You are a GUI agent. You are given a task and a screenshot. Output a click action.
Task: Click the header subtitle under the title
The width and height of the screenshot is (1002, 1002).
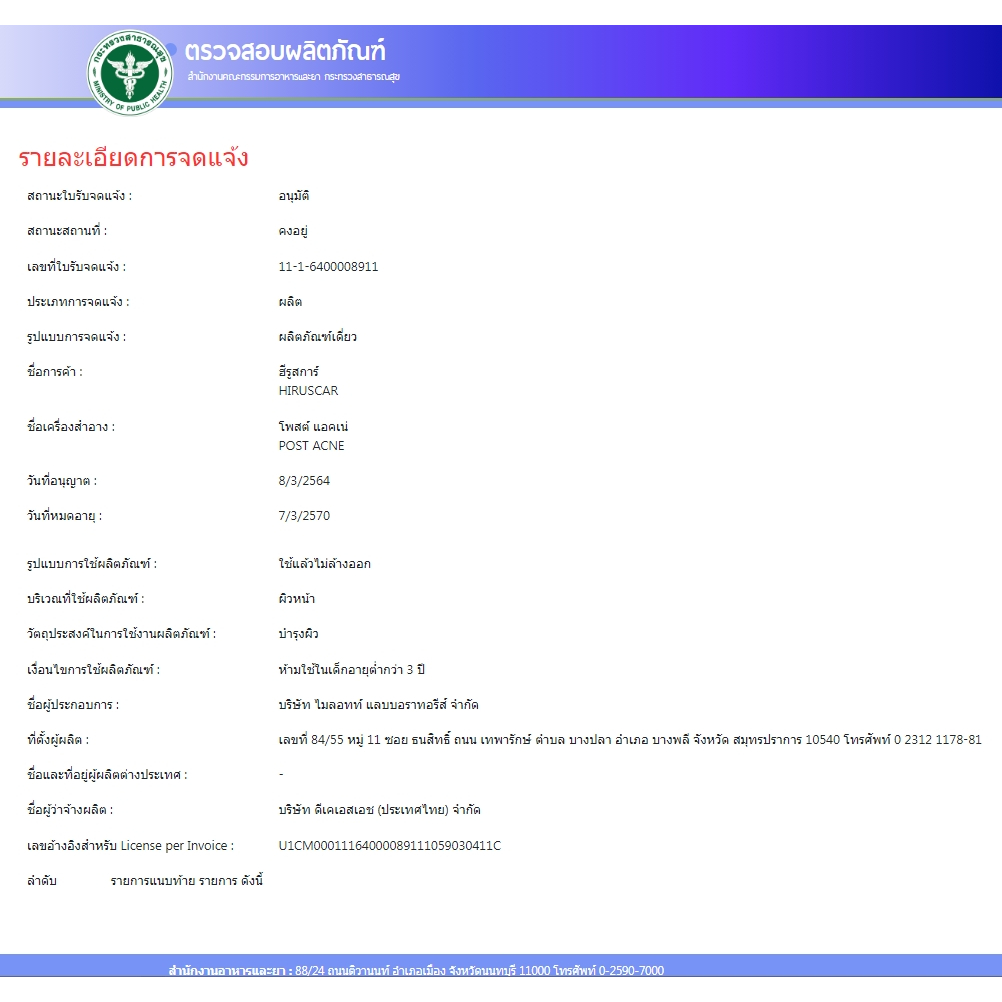tap(294, 77)
